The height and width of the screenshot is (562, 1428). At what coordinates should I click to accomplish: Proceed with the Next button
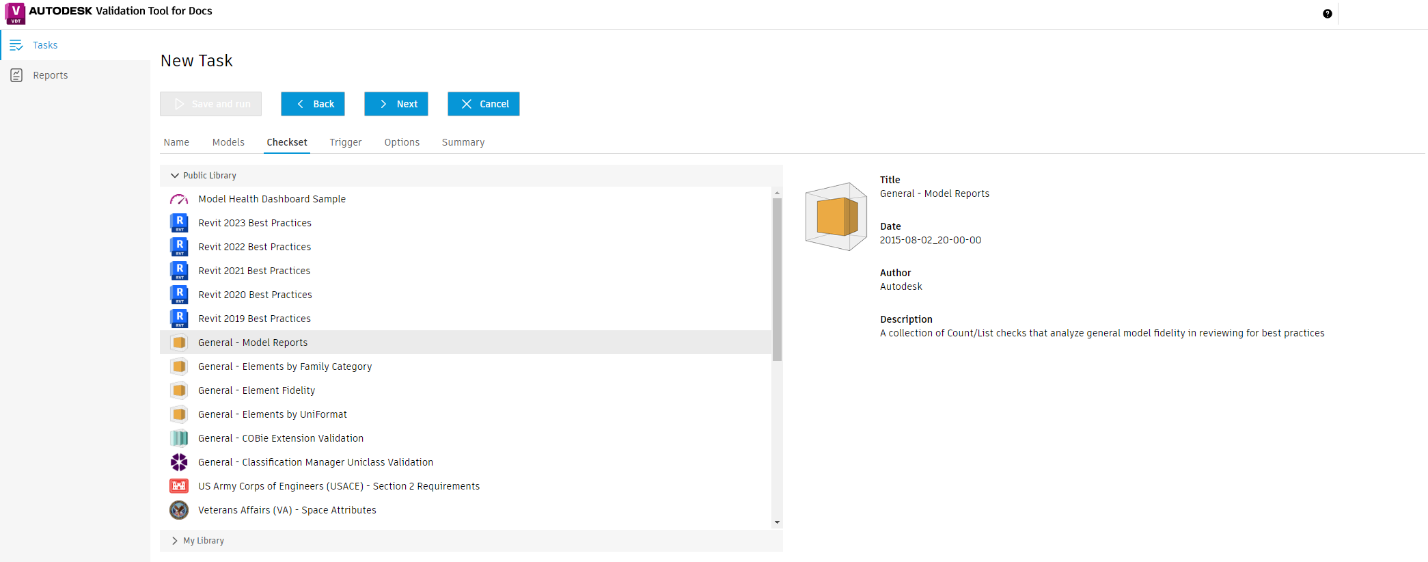tap(396, 104)
